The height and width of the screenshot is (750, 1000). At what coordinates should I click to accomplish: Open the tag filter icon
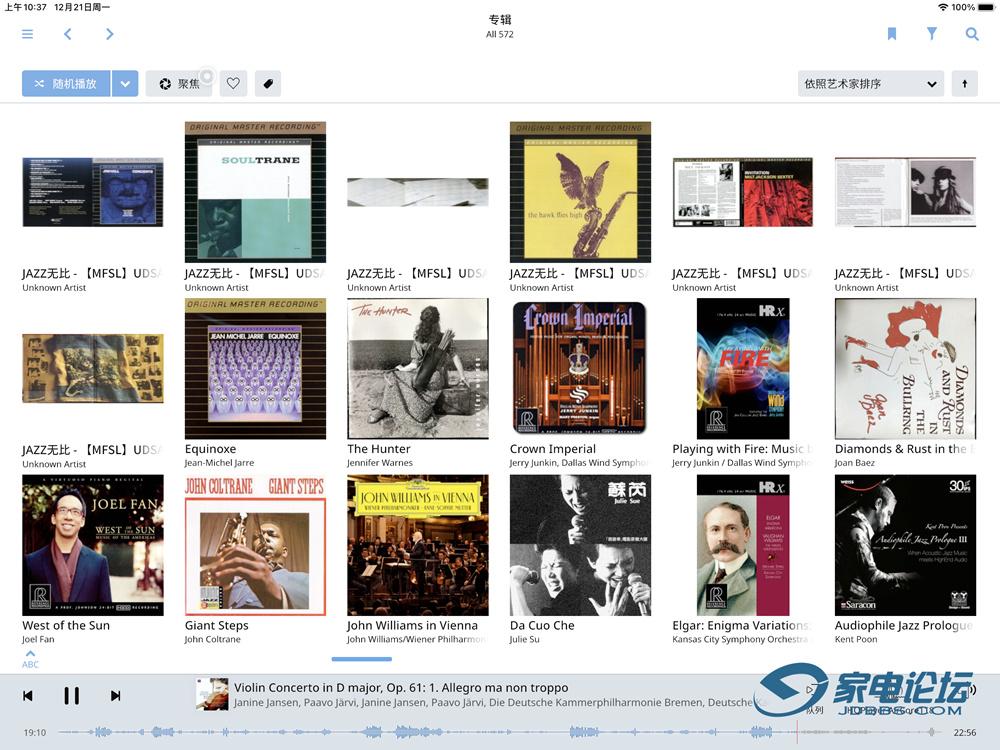(x=268, y=84)
